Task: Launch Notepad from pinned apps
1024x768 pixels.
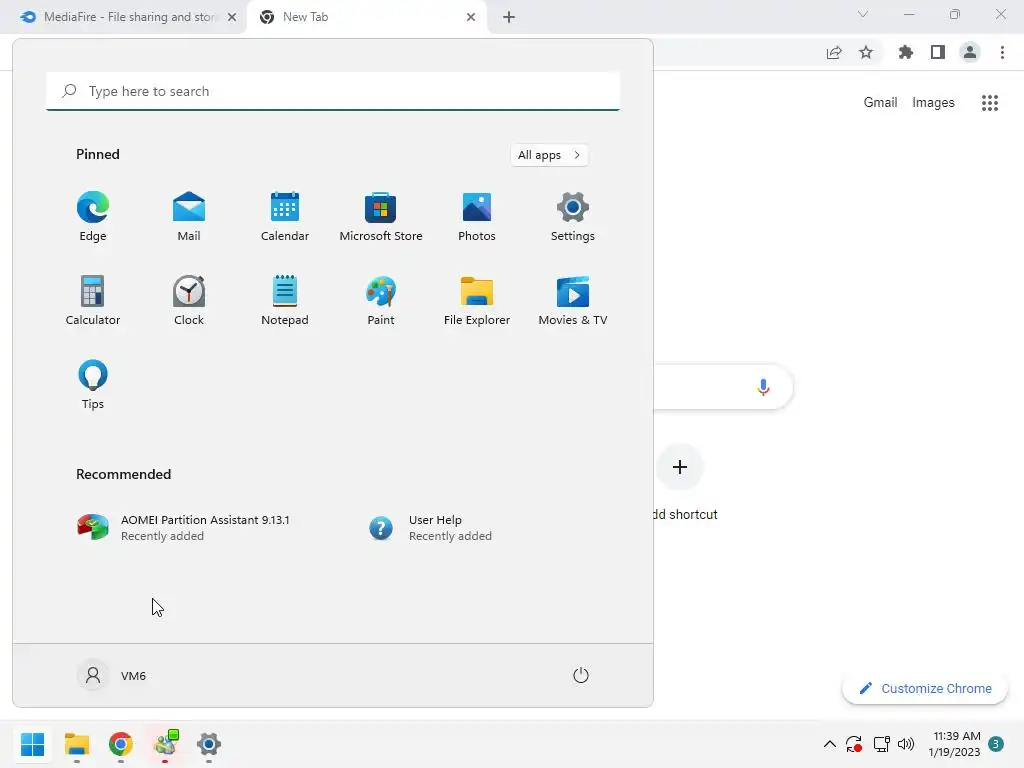Action: (285, 300)
